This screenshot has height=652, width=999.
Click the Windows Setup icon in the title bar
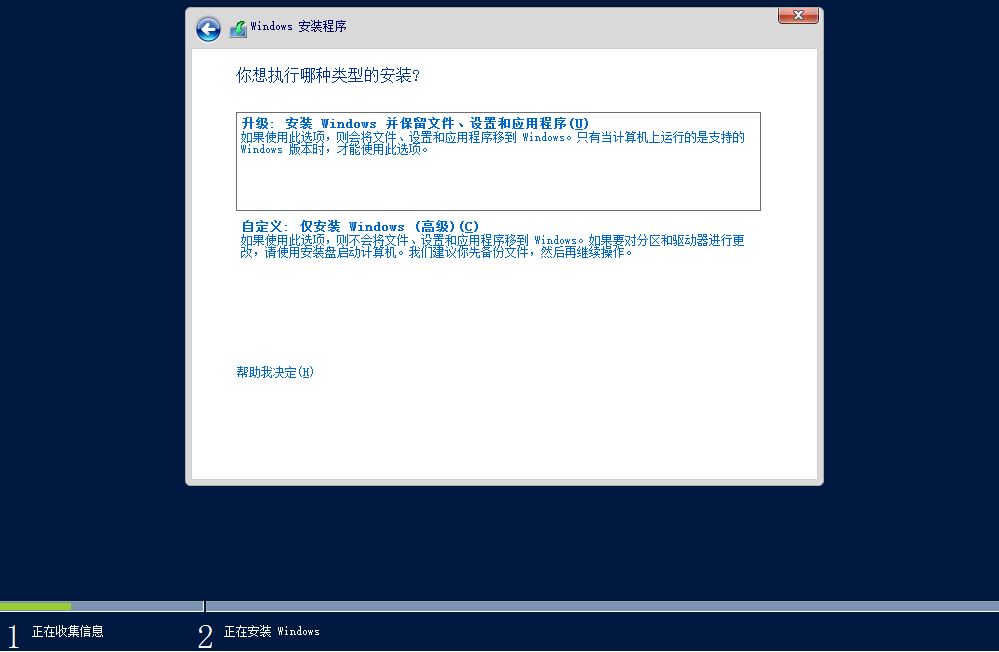238,29
